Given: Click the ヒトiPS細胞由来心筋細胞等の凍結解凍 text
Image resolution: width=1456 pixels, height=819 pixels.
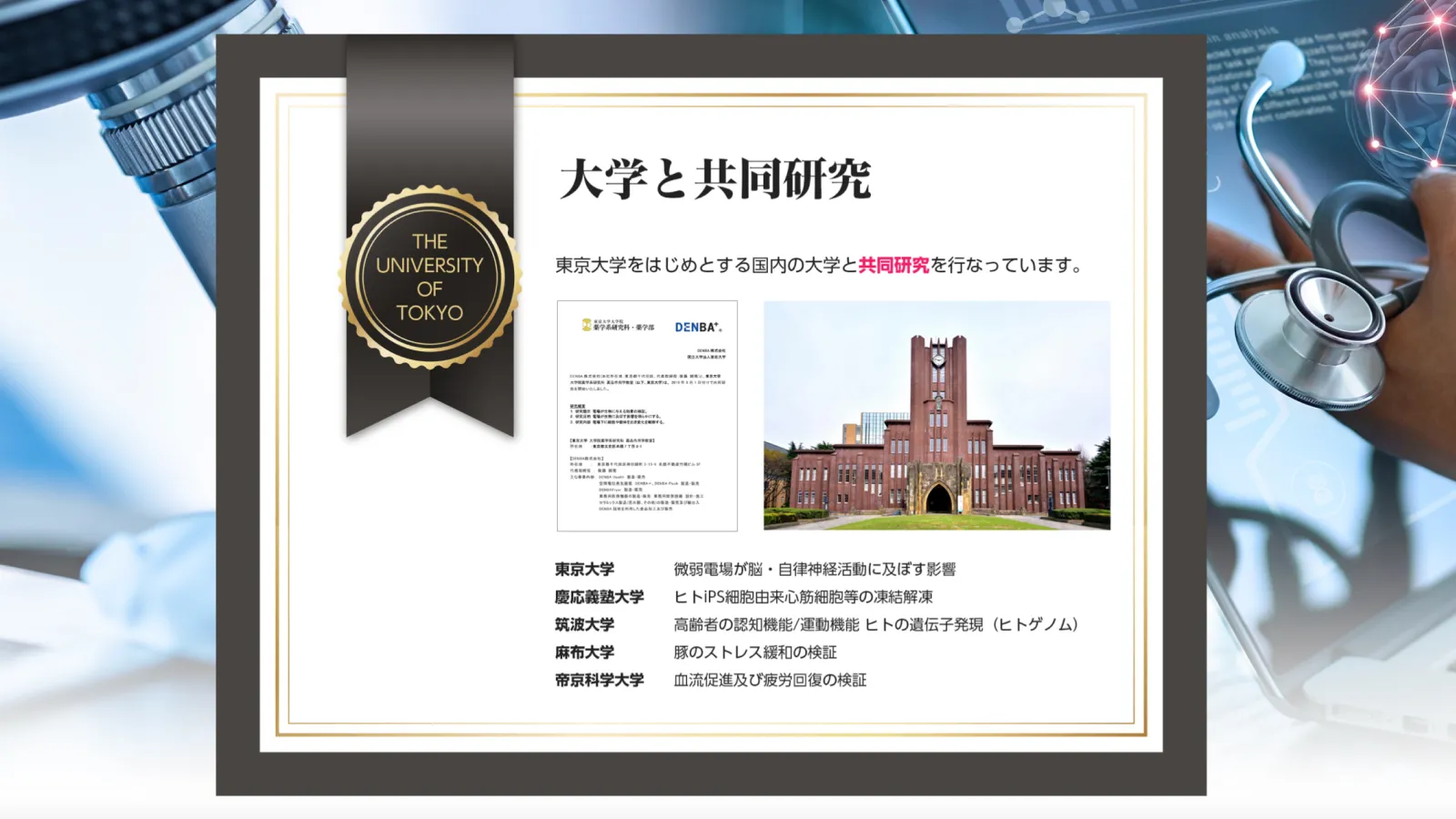Looking at the screenshot, I should coord(803,597).
